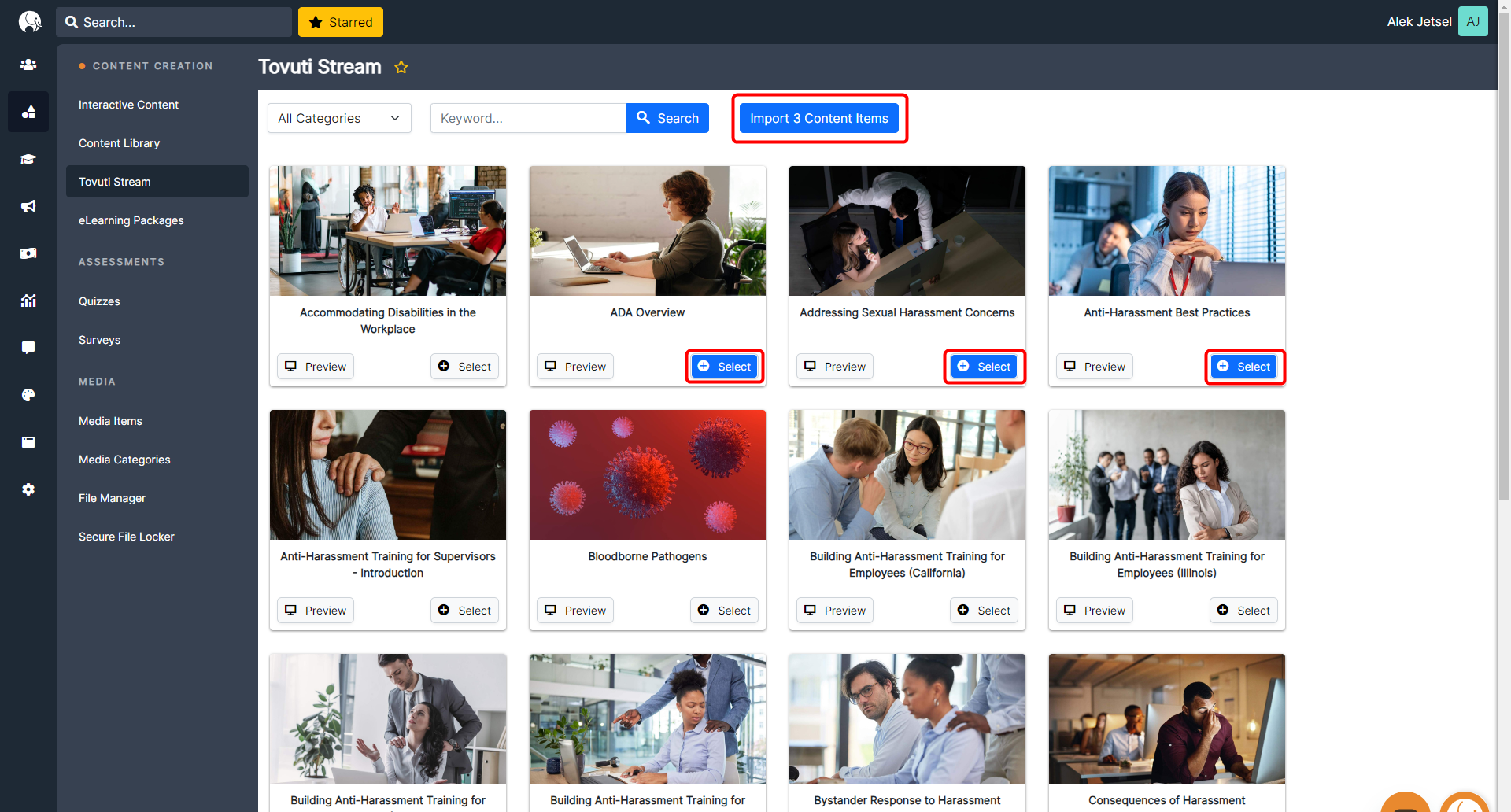Deselect the ADA Overview course
1511x812 pixels.
click(x=724, y=367)
